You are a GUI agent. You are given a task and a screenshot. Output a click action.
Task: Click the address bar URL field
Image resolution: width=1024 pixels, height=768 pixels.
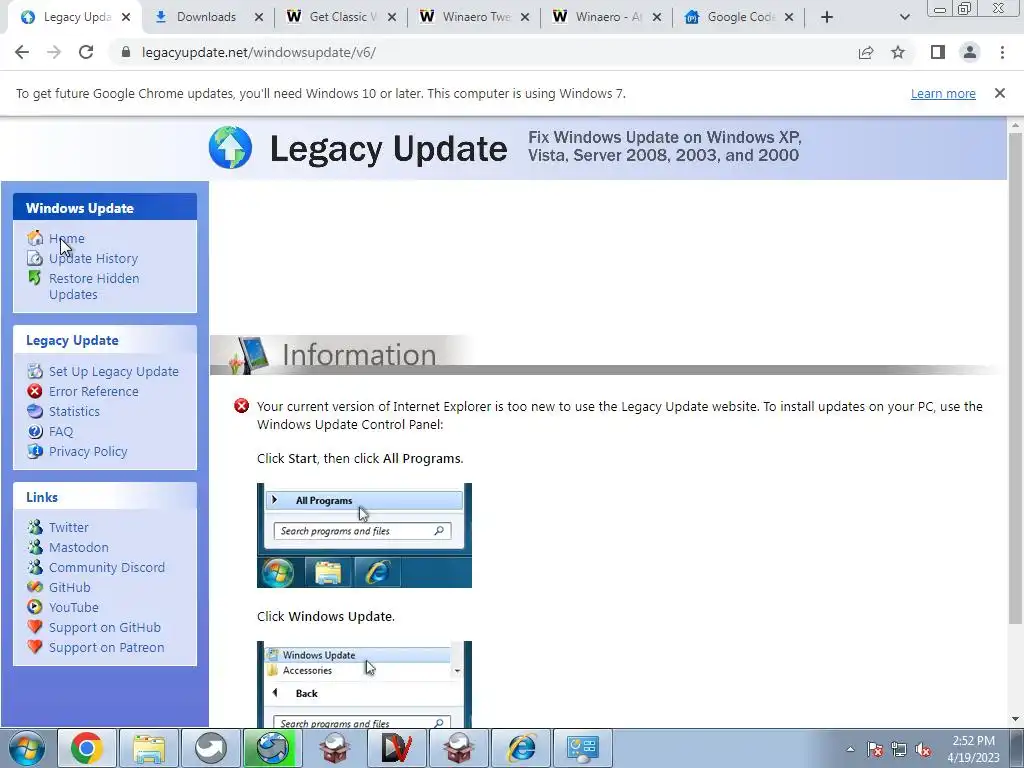483,52
